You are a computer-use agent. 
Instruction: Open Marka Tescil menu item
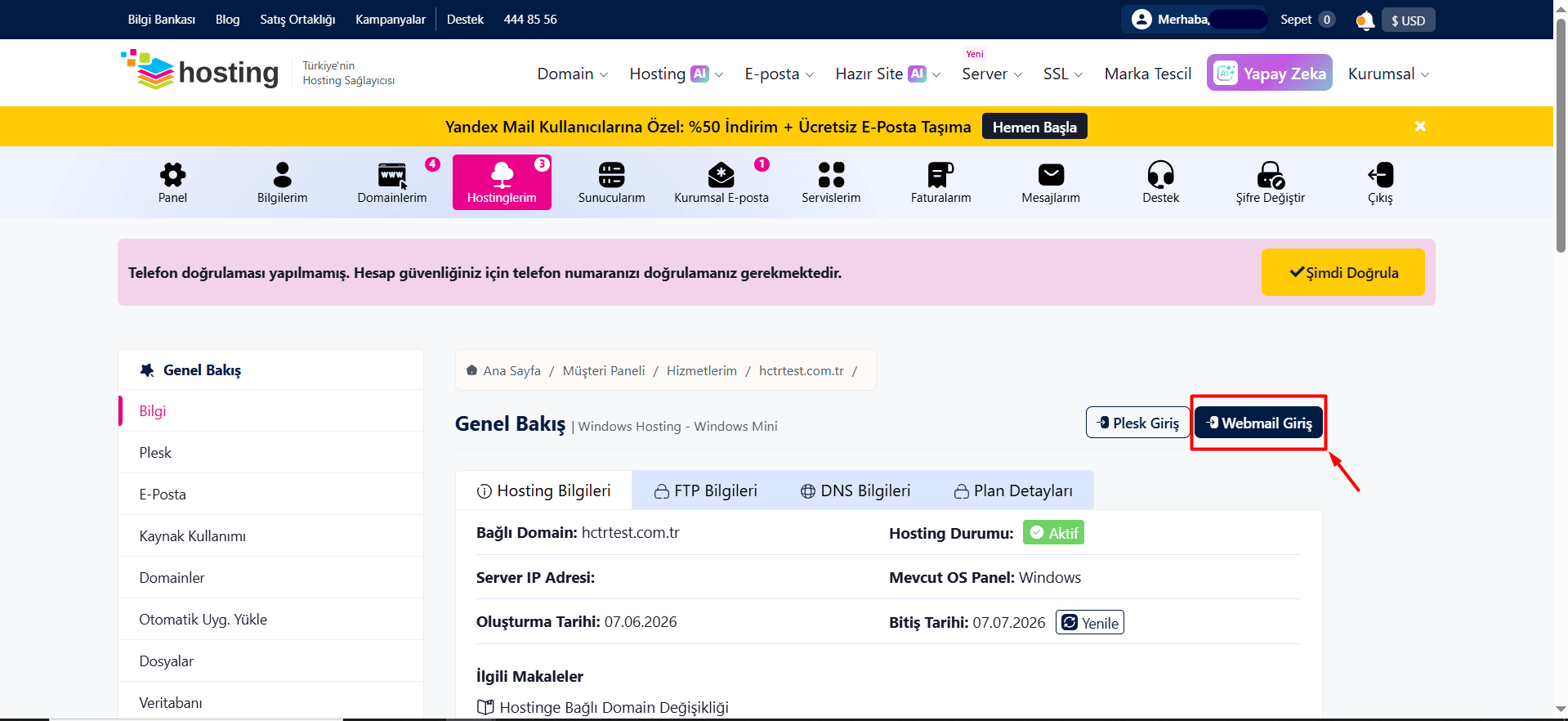click(x=1148, y=74)
